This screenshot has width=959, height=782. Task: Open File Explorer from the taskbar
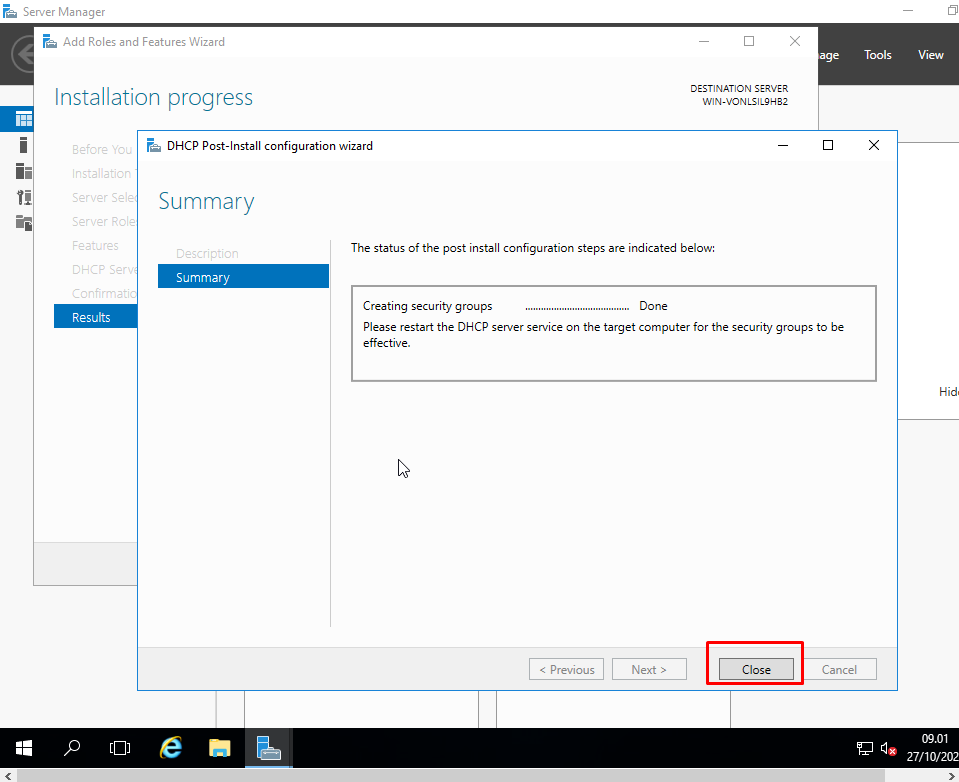220,748
